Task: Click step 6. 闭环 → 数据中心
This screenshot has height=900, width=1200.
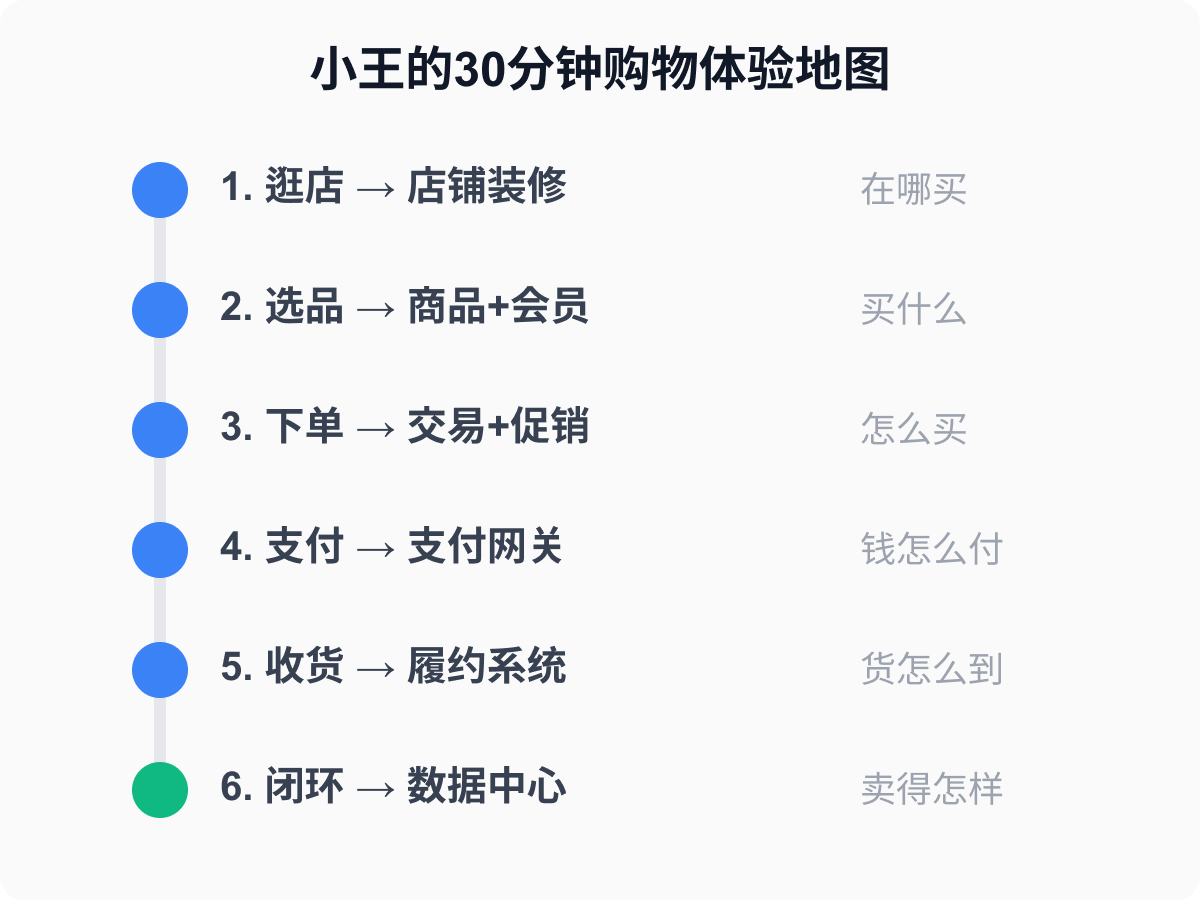Action: pyautogui.click(x=393, y=788)
